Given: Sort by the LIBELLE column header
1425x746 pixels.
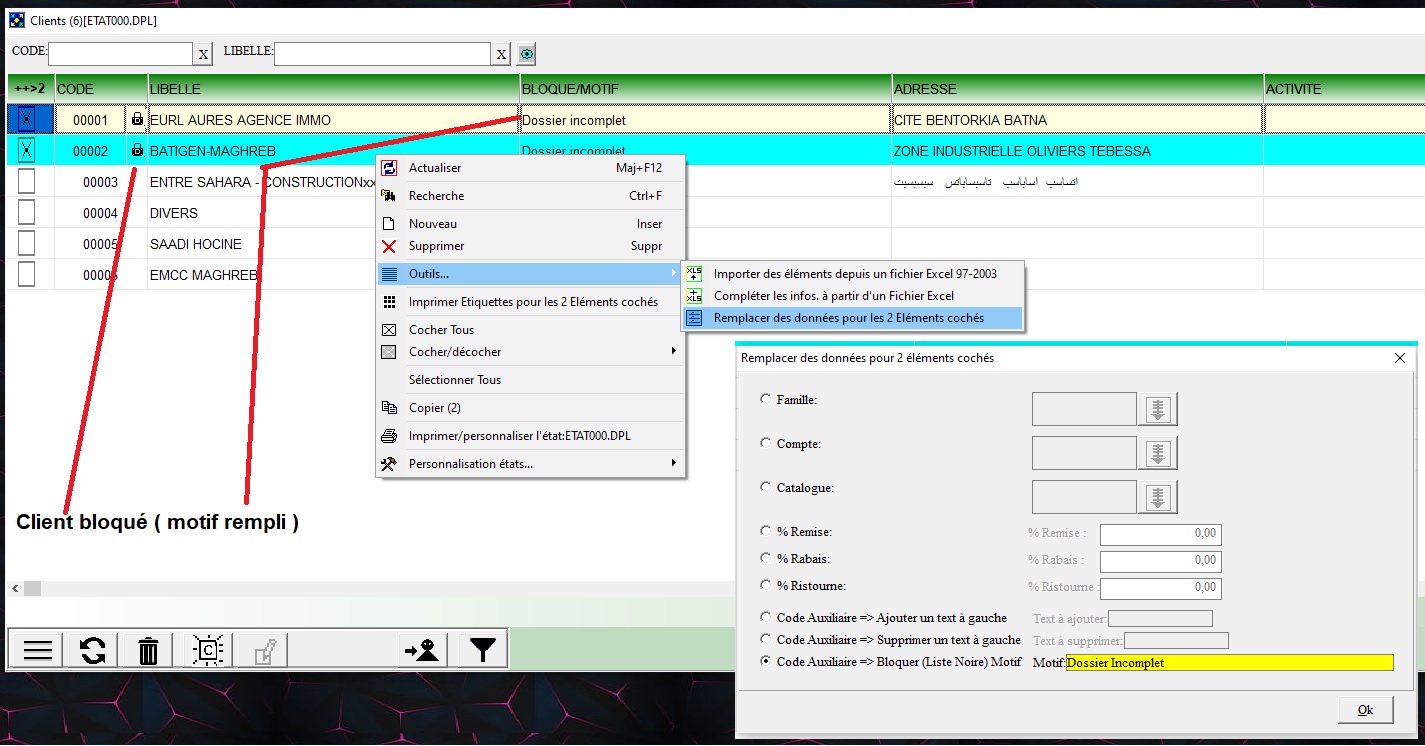Looking at the screenshot, I should 334,89.
